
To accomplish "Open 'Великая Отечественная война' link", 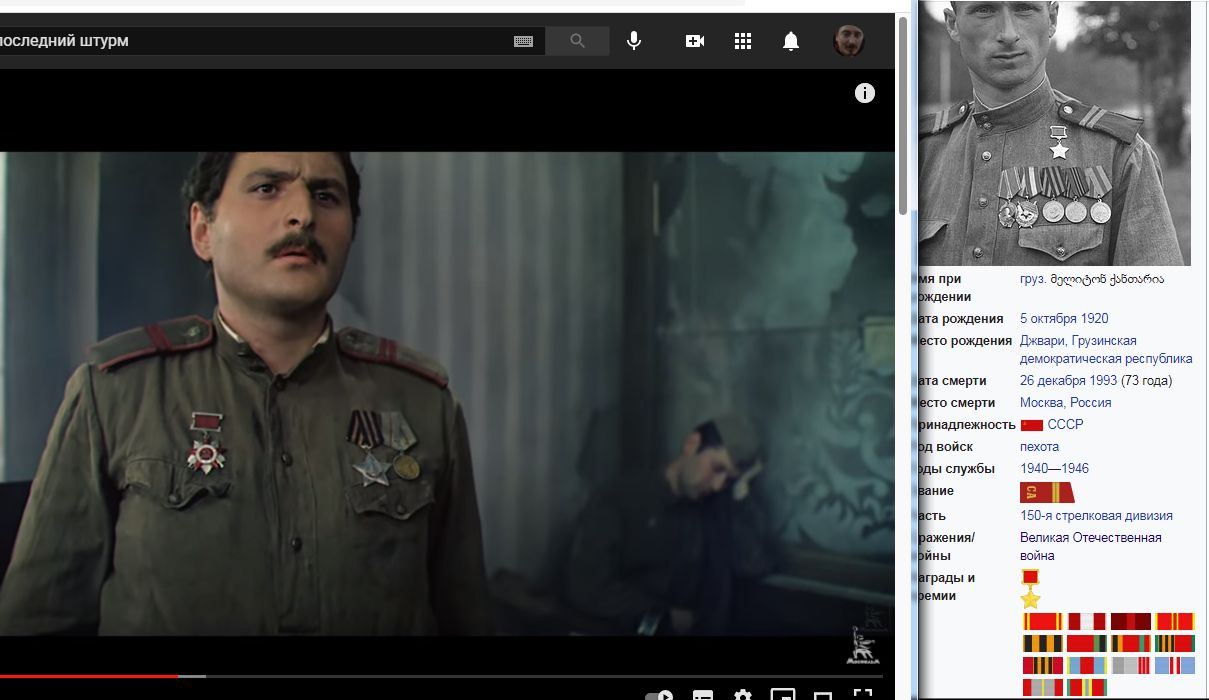I will 1091,546.
